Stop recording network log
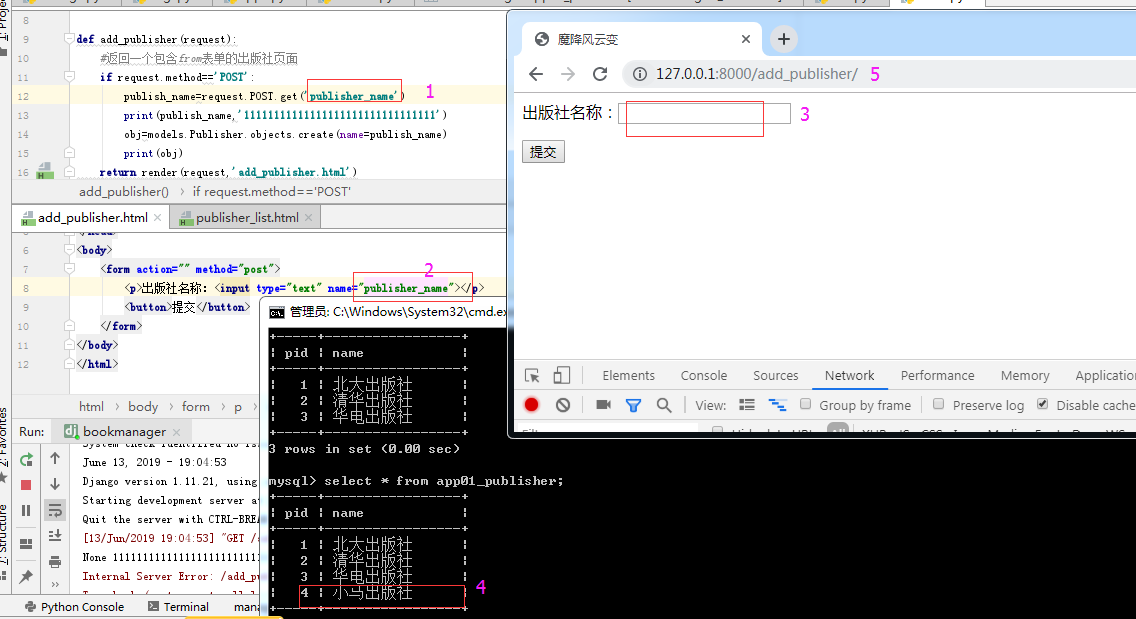 pyautogui.click(x=532, y=405)
